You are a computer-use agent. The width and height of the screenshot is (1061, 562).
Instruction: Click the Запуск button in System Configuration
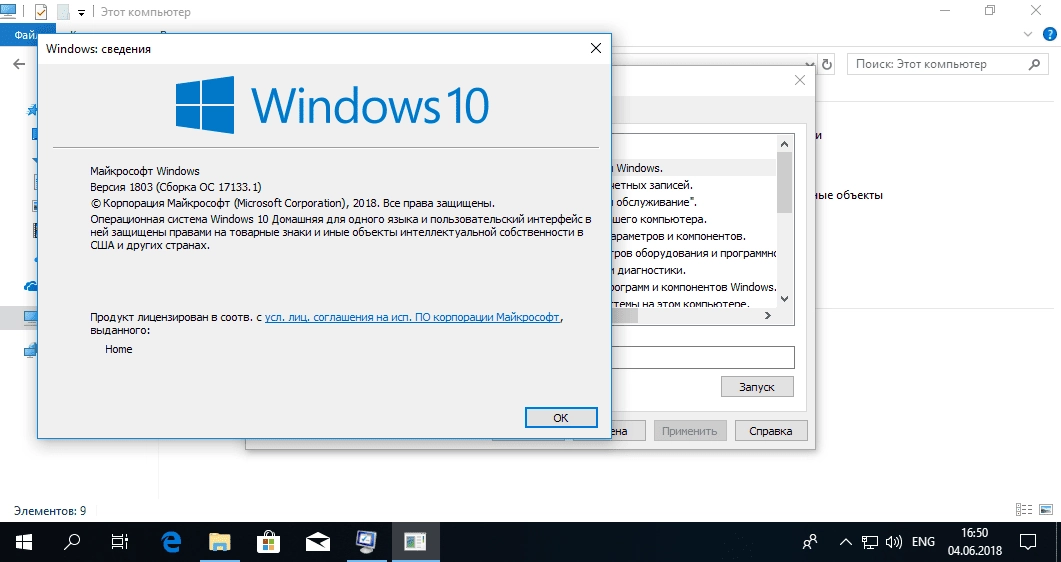tap(757, 387)
